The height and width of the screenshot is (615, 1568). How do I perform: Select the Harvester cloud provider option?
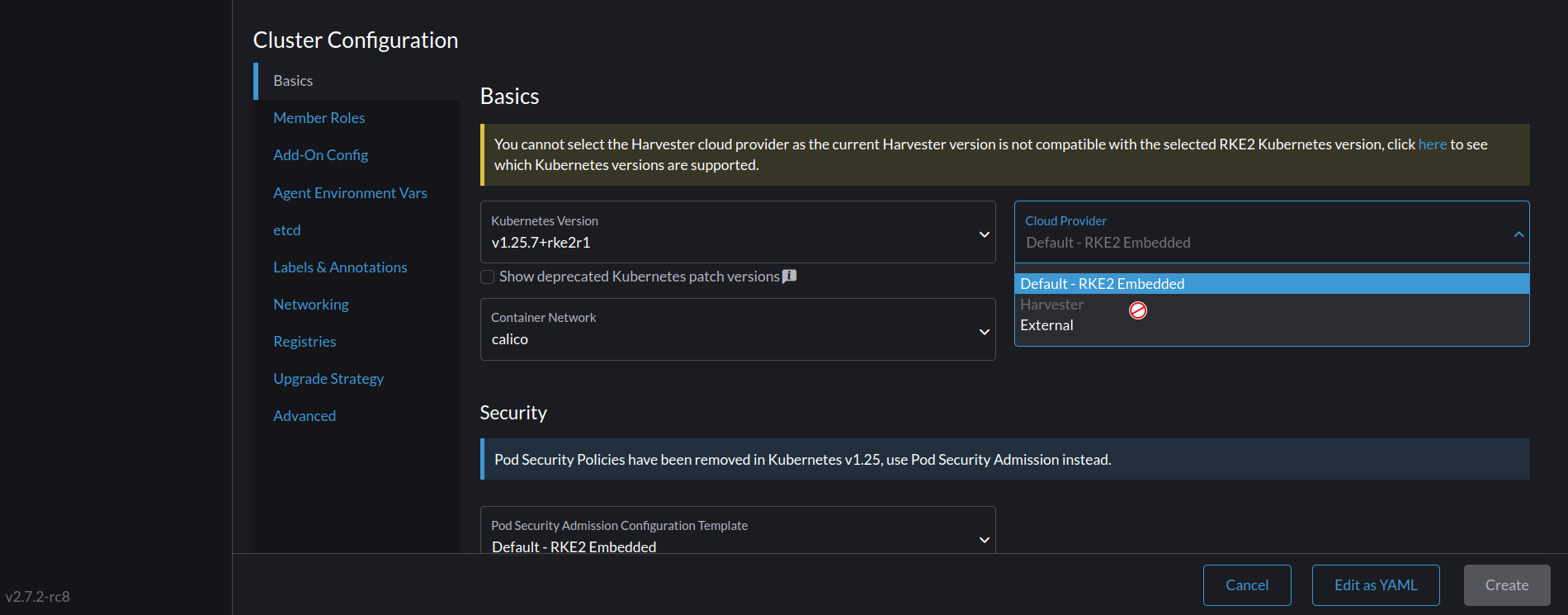click(1051, 305)
